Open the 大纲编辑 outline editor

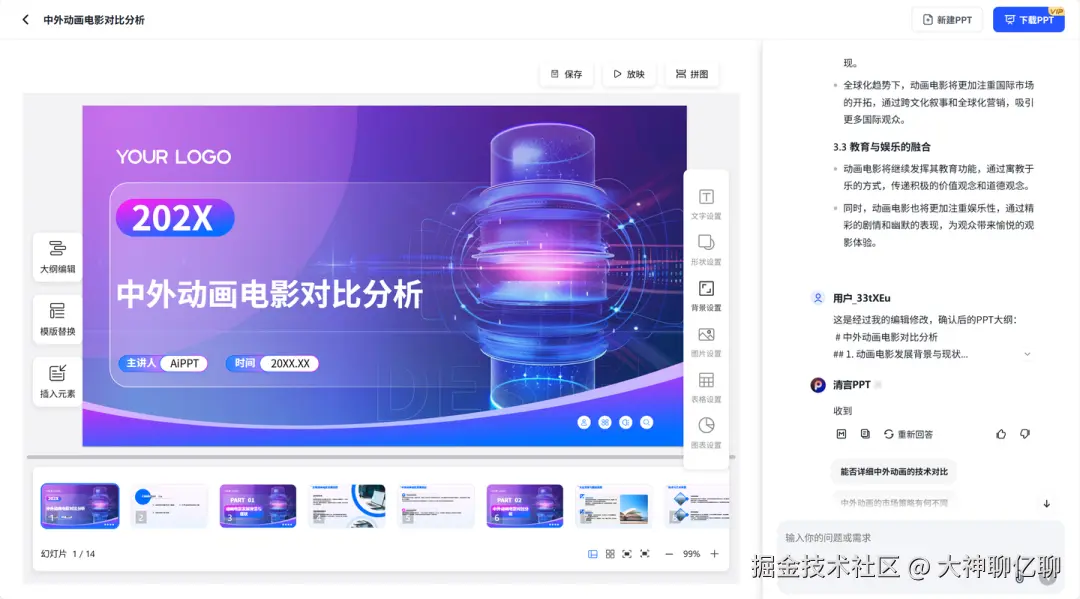click(x=57, y=258)
